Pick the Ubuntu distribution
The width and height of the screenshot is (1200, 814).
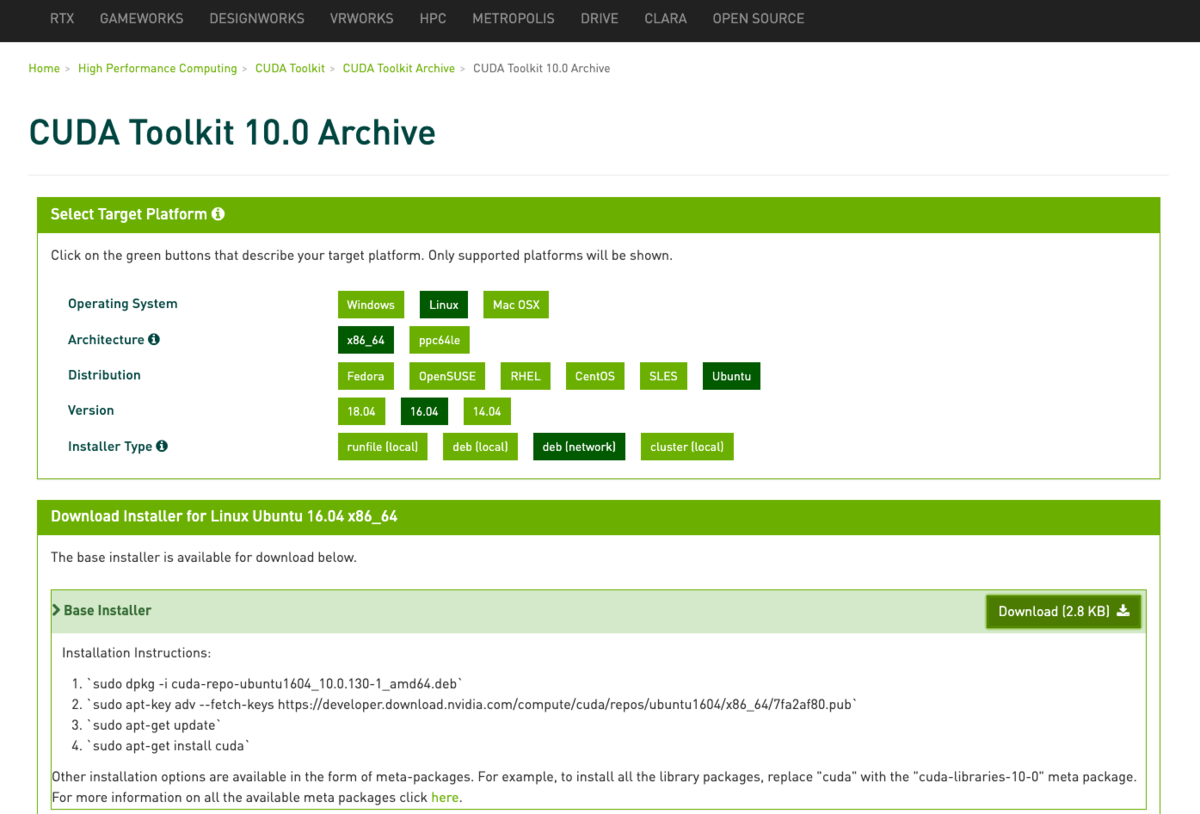pyautogui.click(x=732, y=376)
